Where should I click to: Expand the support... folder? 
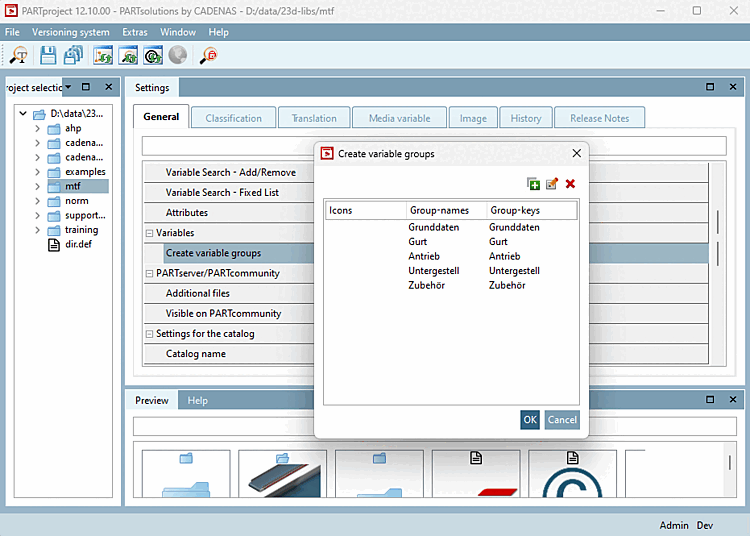[x=37, y=215]
